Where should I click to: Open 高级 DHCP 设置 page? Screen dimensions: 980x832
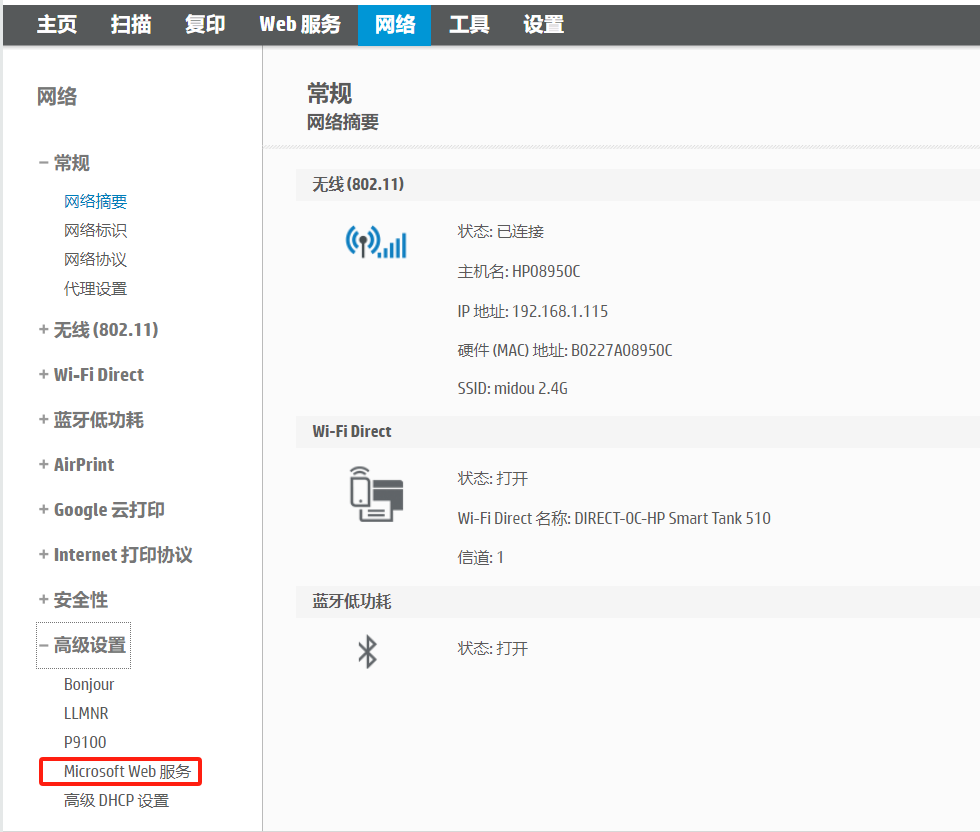tap(118, 800)
